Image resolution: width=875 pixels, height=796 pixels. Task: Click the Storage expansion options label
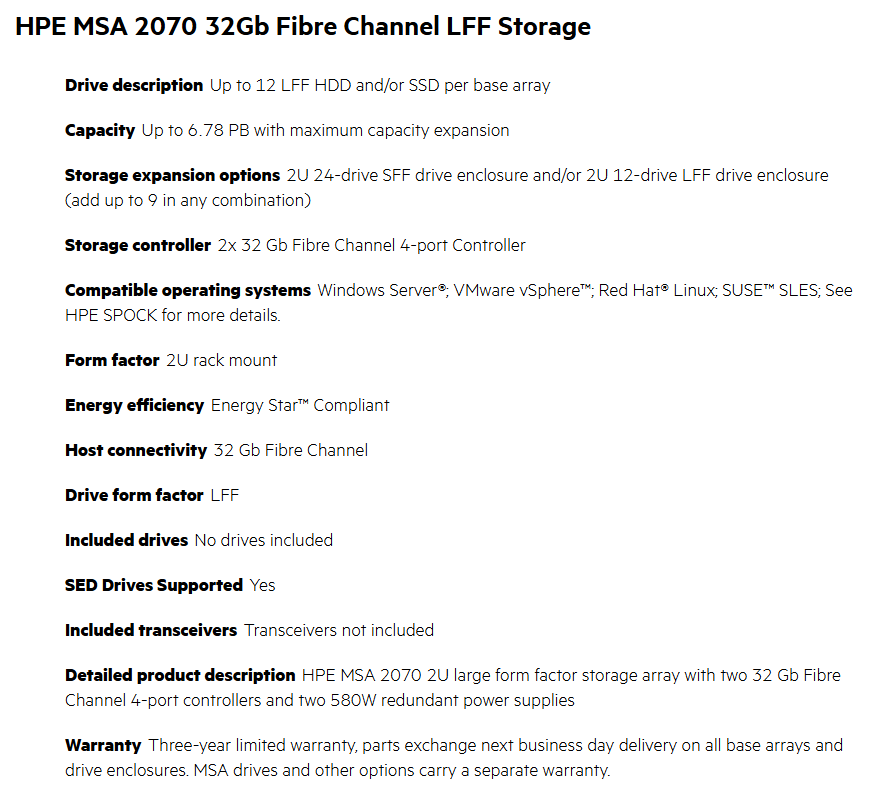click(x=172, y=175)
